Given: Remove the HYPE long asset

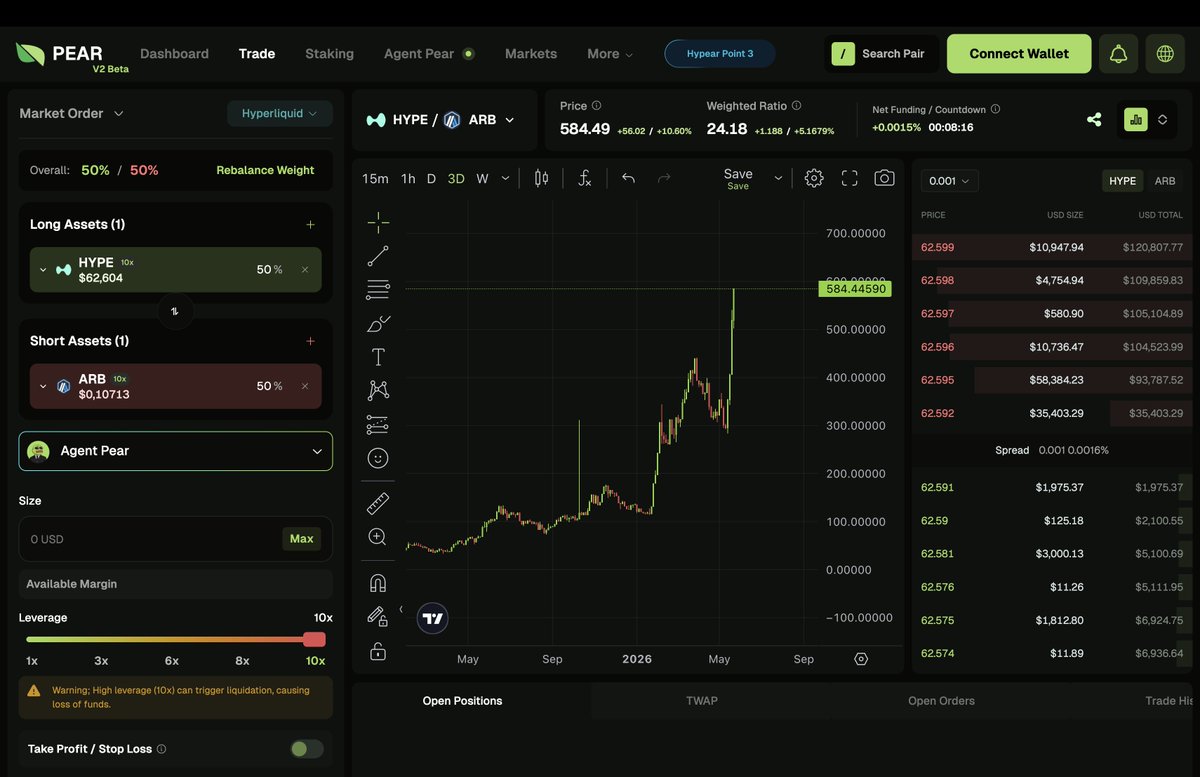Looking at the screenshot, I should (305, 270).
